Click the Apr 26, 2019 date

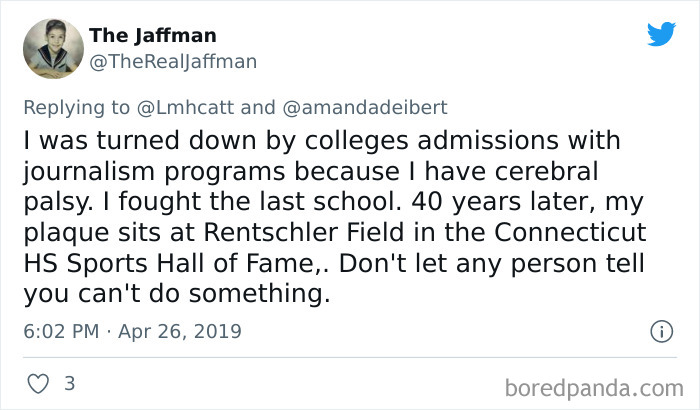click(178, 331)
